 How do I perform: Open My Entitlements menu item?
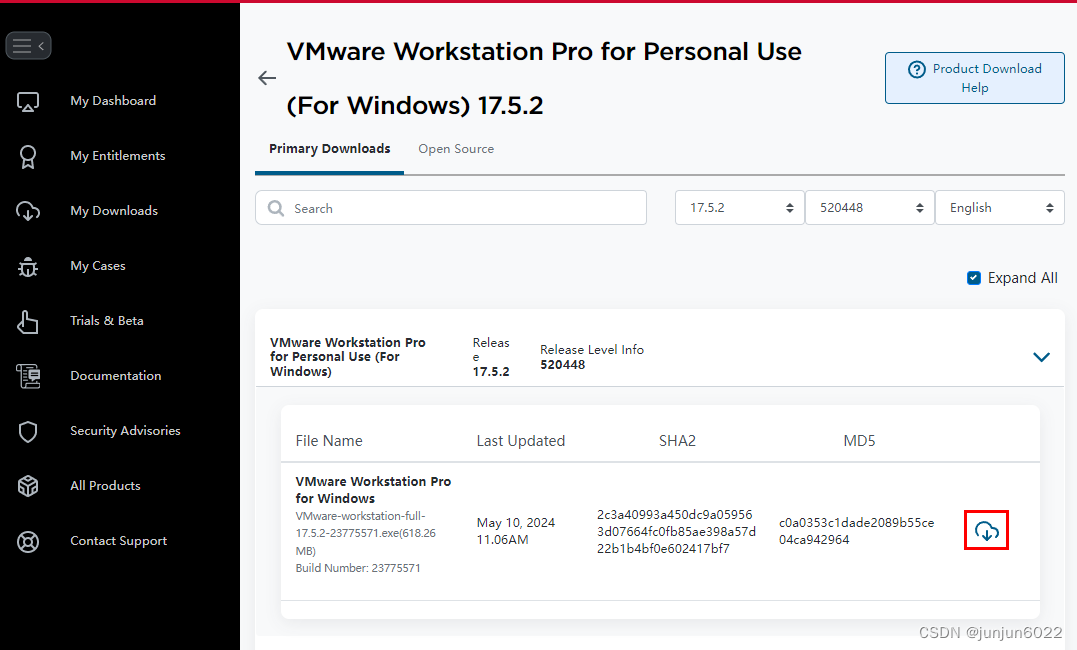(117, 156)
